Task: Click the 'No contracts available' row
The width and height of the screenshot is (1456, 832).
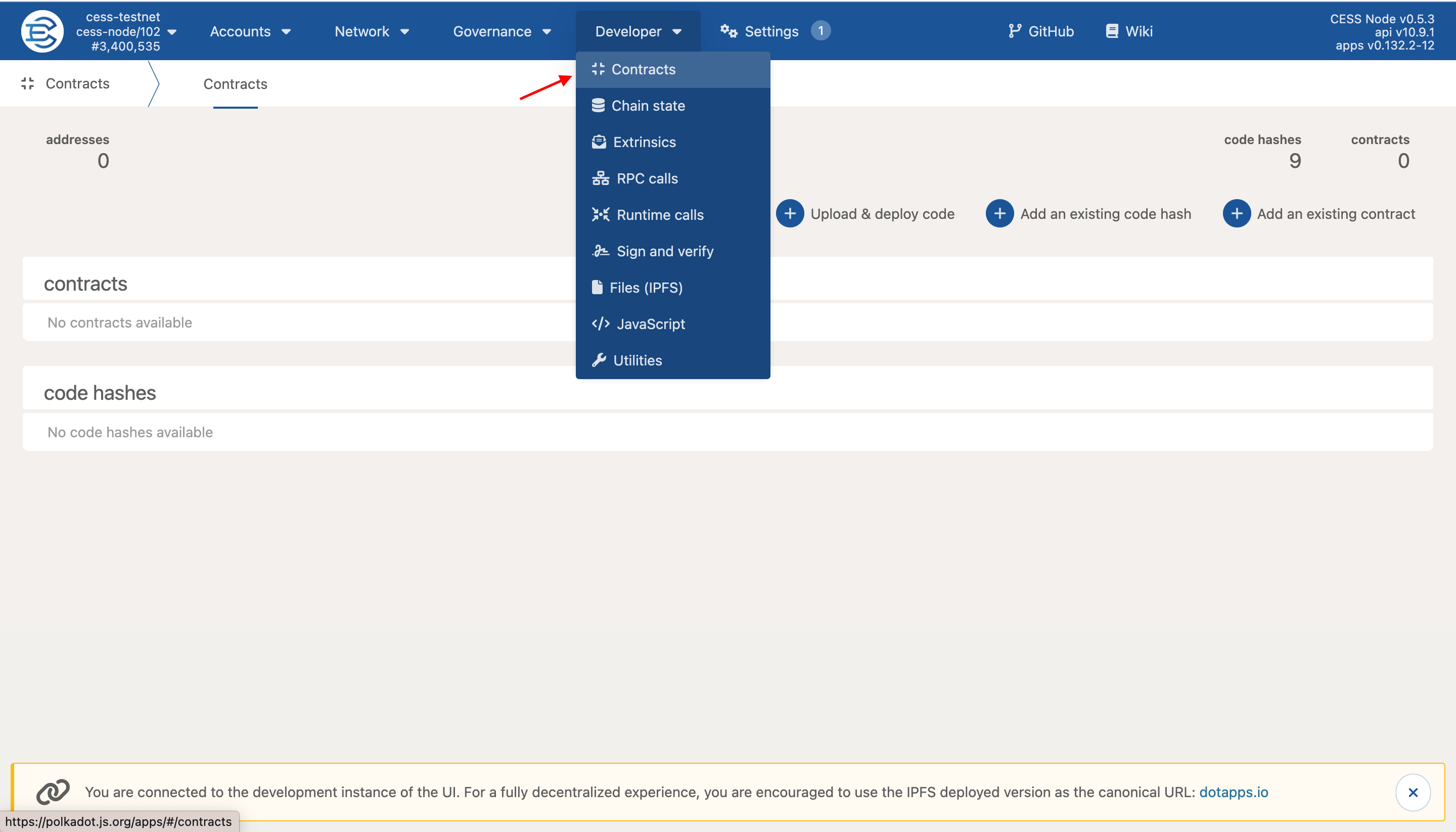Action: pyautogui.click(x=727, y=322)
